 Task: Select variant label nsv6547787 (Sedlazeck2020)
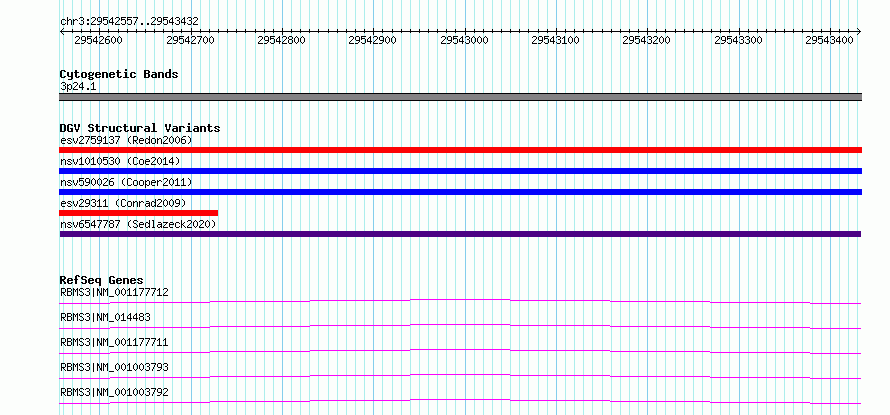click(x=138, y=224)
